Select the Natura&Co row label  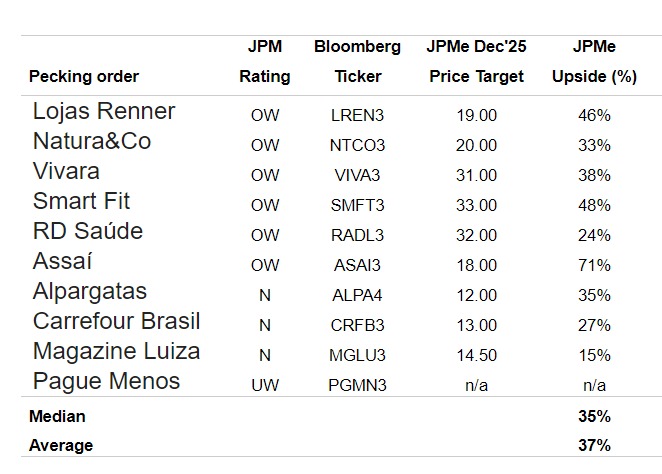92,141
